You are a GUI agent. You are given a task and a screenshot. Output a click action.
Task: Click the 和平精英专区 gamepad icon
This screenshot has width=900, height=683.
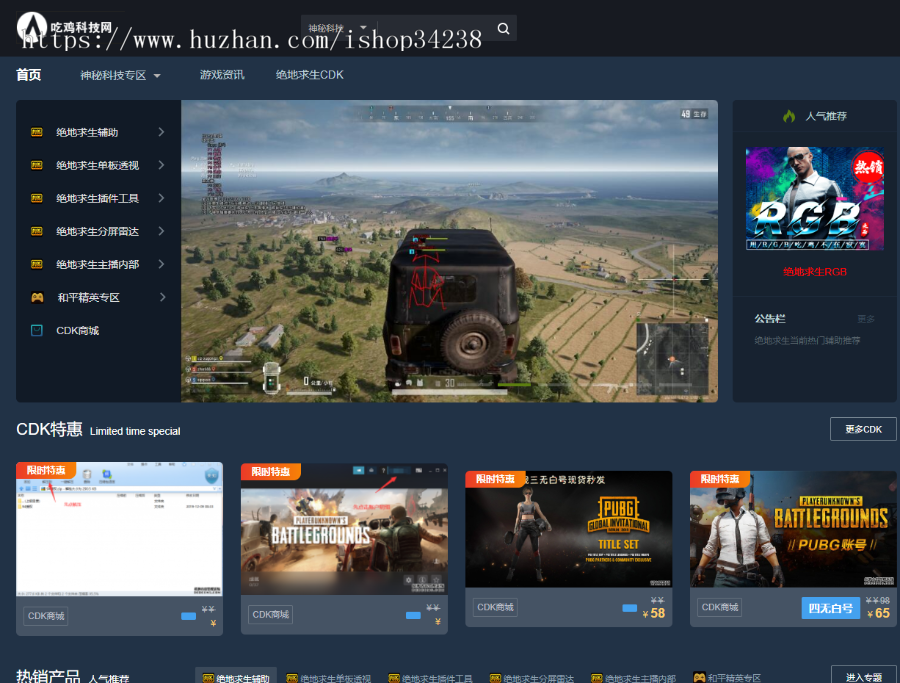point(37,297)
